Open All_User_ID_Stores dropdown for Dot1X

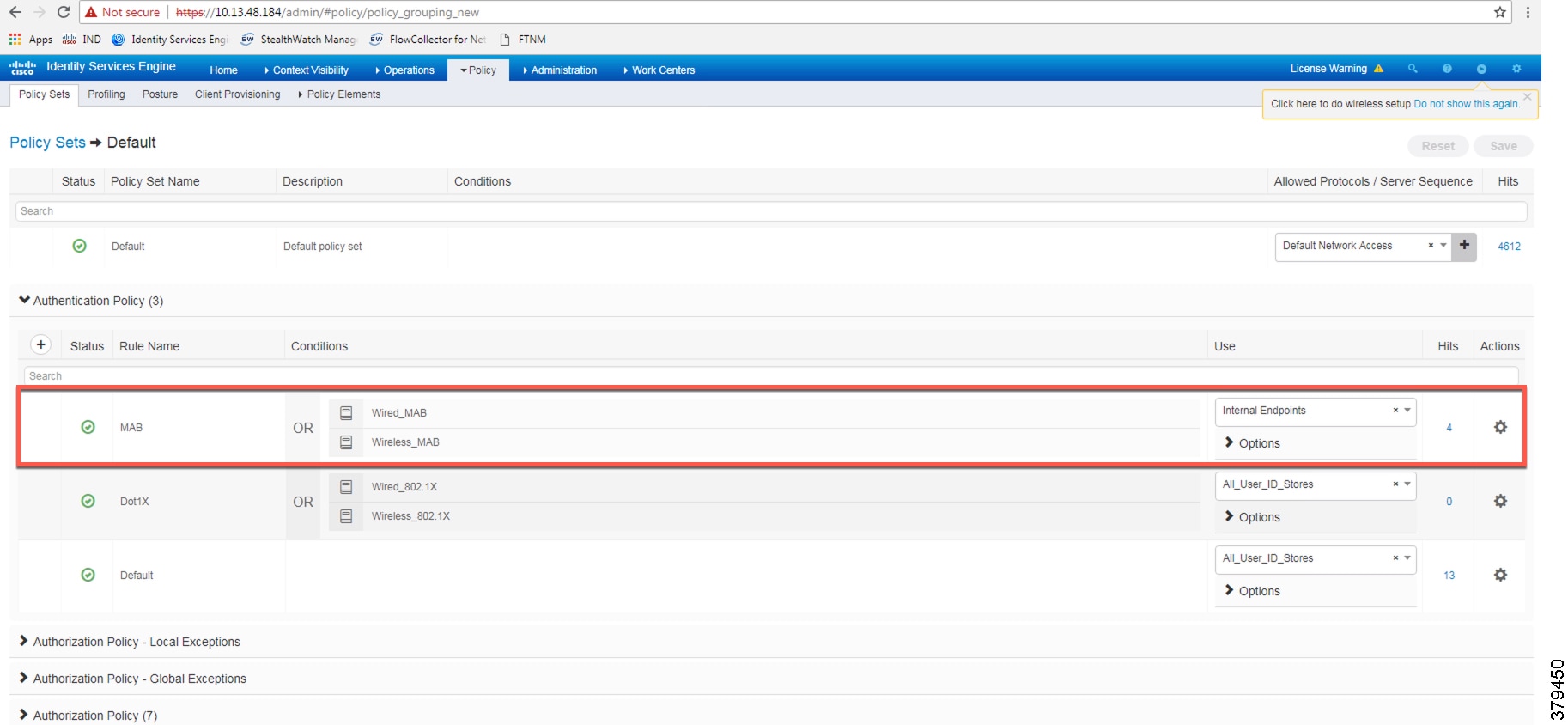pos(1407,484)
